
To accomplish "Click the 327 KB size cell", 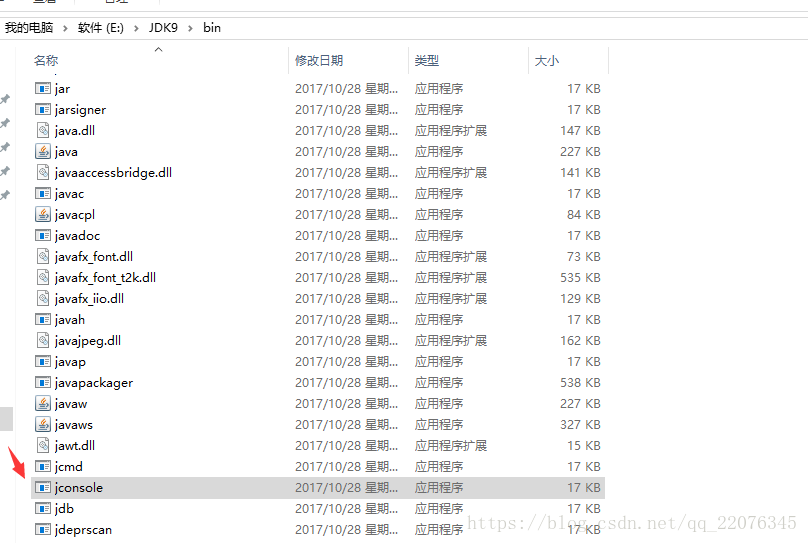I will coord(580,425).
